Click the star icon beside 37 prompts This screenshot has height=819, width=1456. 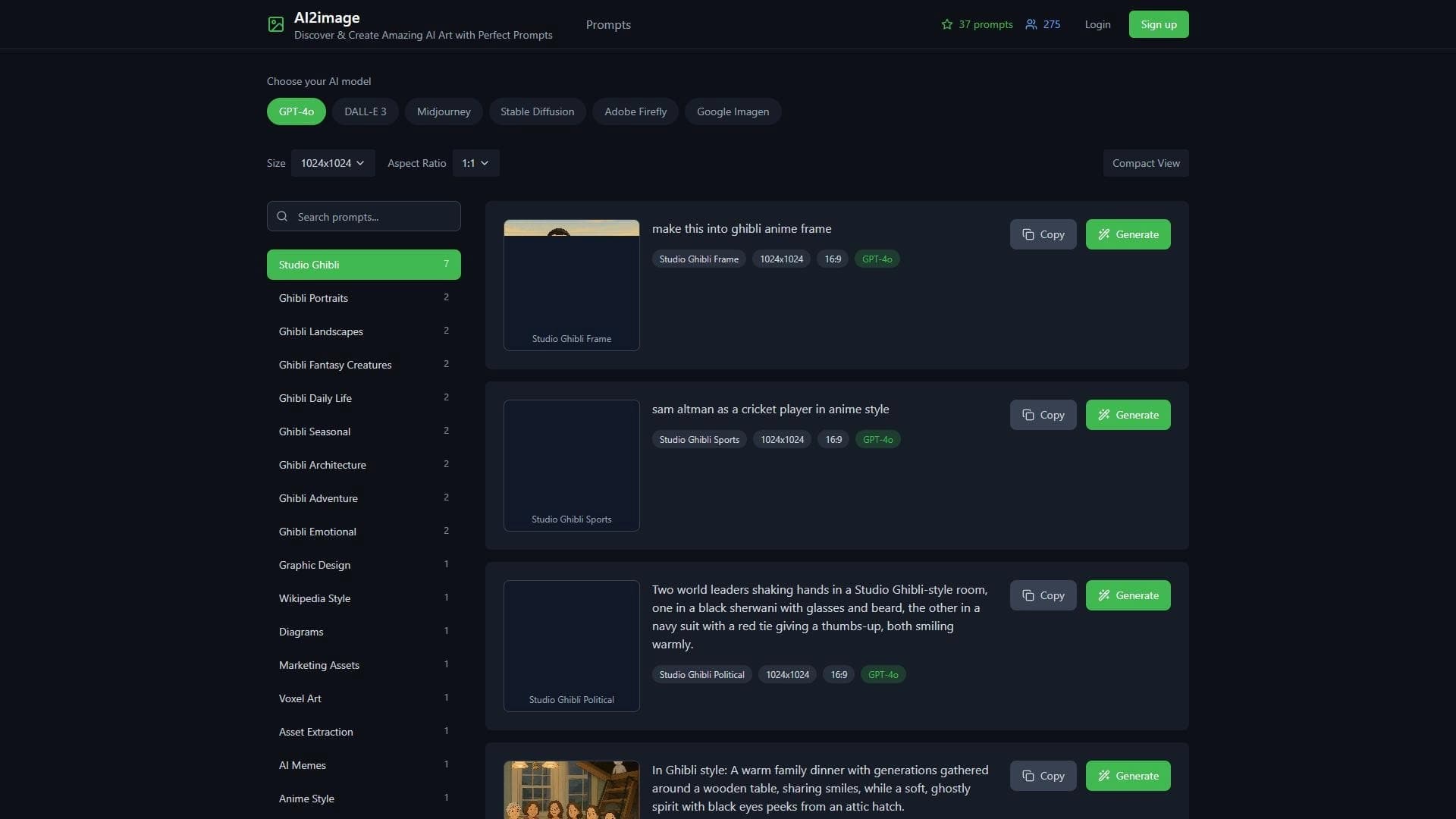tap(947, 24)
